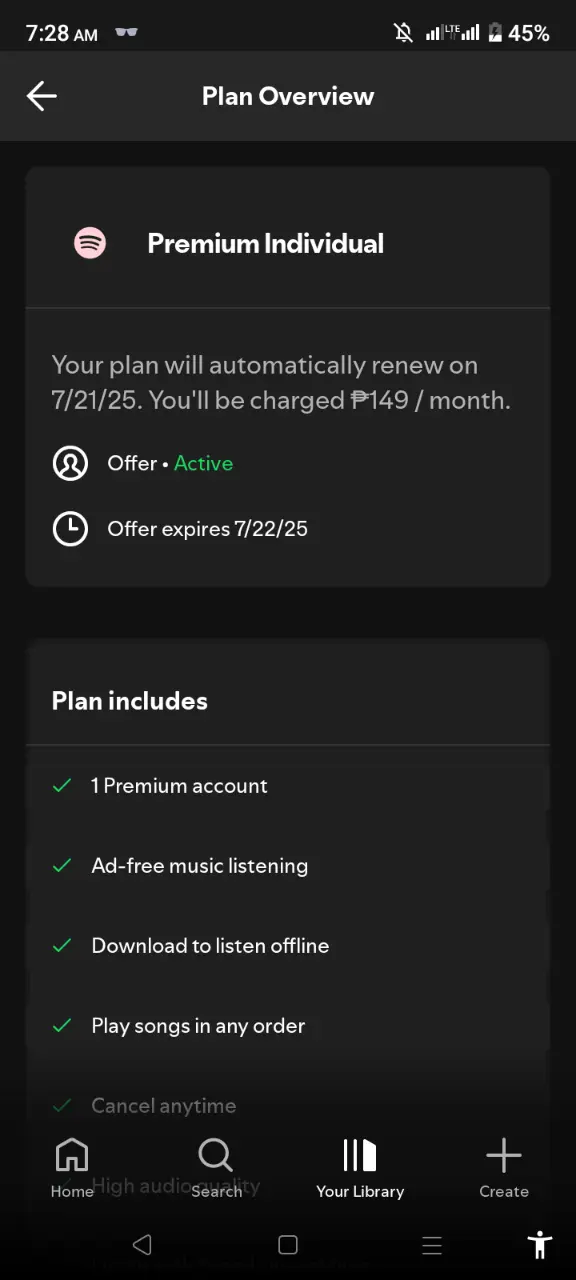Screen dimensions: 576x1280
Task: Tap the clock icon beside Offer expires
Action: (70, 529)
